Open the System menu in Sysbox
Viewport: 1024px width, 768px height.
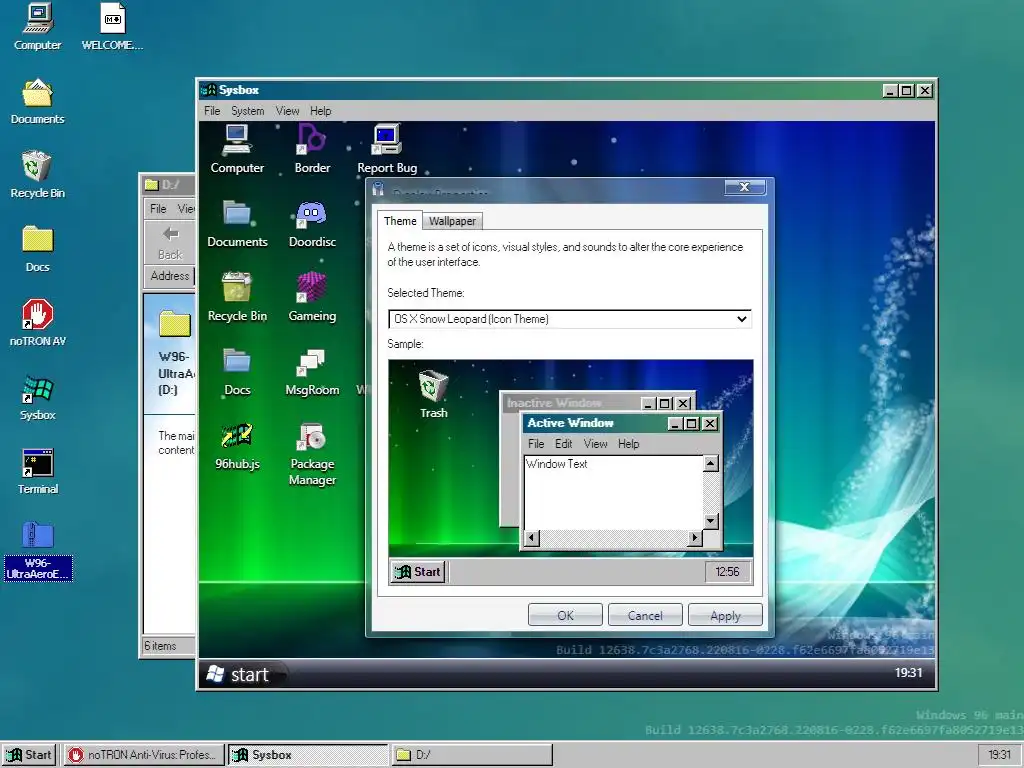pos(248,111)
